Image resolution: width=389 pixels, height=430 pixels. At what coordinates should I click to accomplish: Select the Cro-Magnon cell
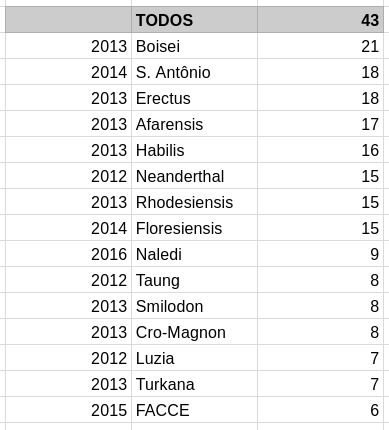(194, 332)
